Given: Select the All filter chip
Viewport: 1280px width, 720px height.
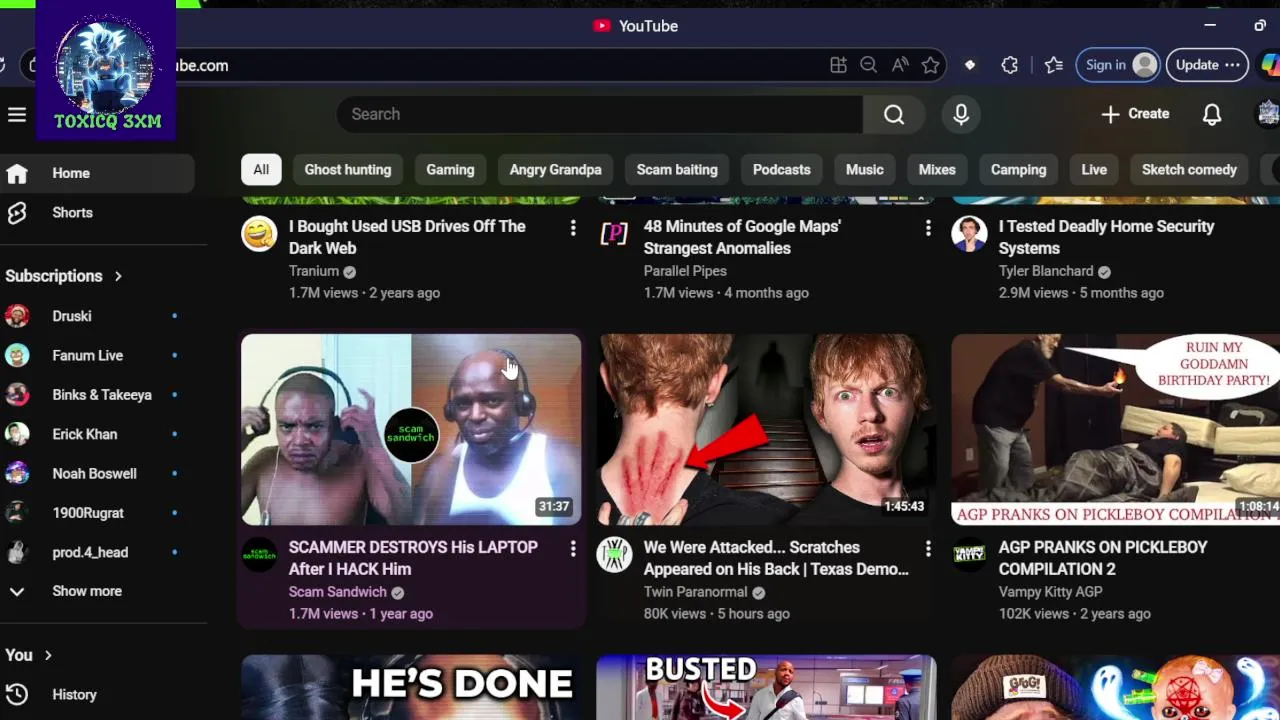Looking at the screenshot, I should pyautogui.click(x=261, y=169).
